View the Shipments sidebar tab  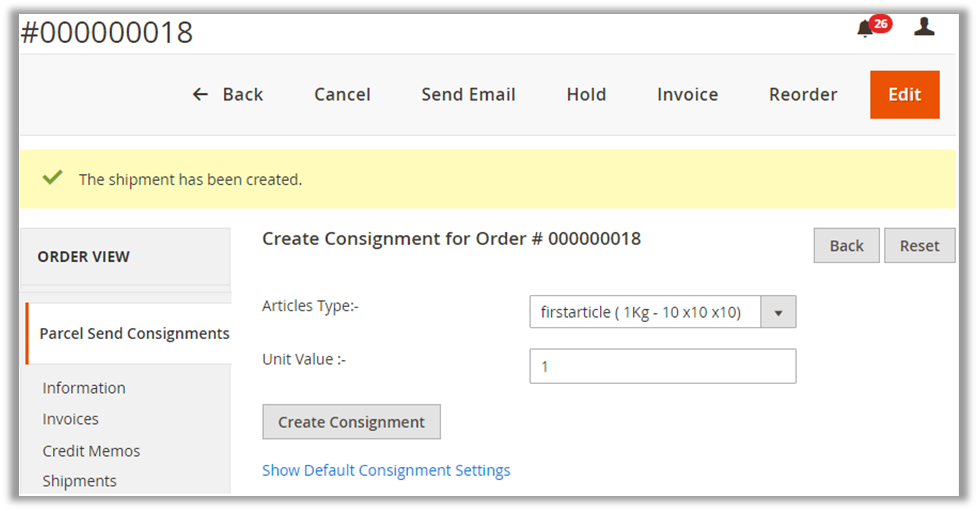(x=79, y=481)
